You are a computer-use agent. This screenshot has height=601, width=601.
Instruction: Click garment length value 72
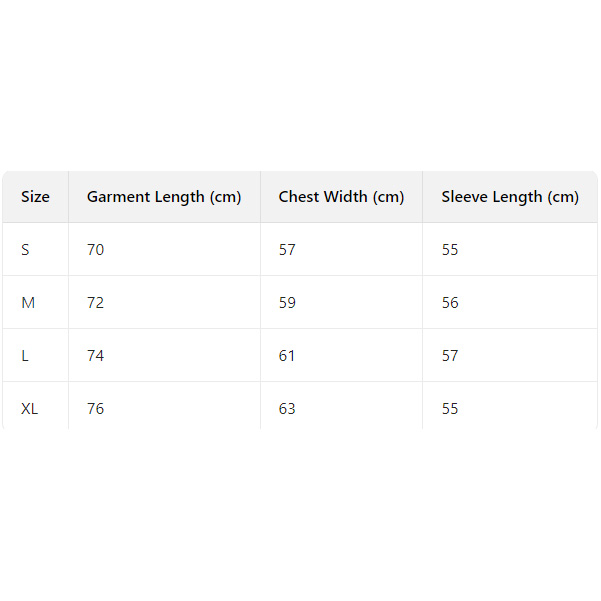pos(96,303)
